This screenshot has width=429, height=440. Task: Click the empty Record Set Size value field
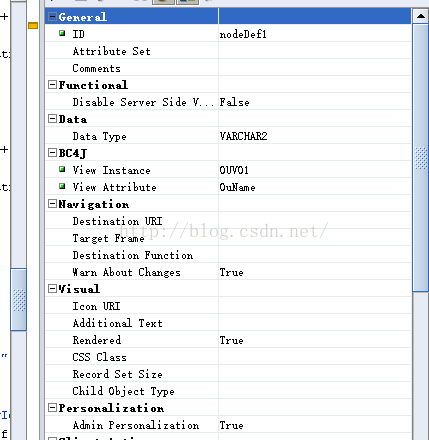pyautogui.click(x=315, y=374)
